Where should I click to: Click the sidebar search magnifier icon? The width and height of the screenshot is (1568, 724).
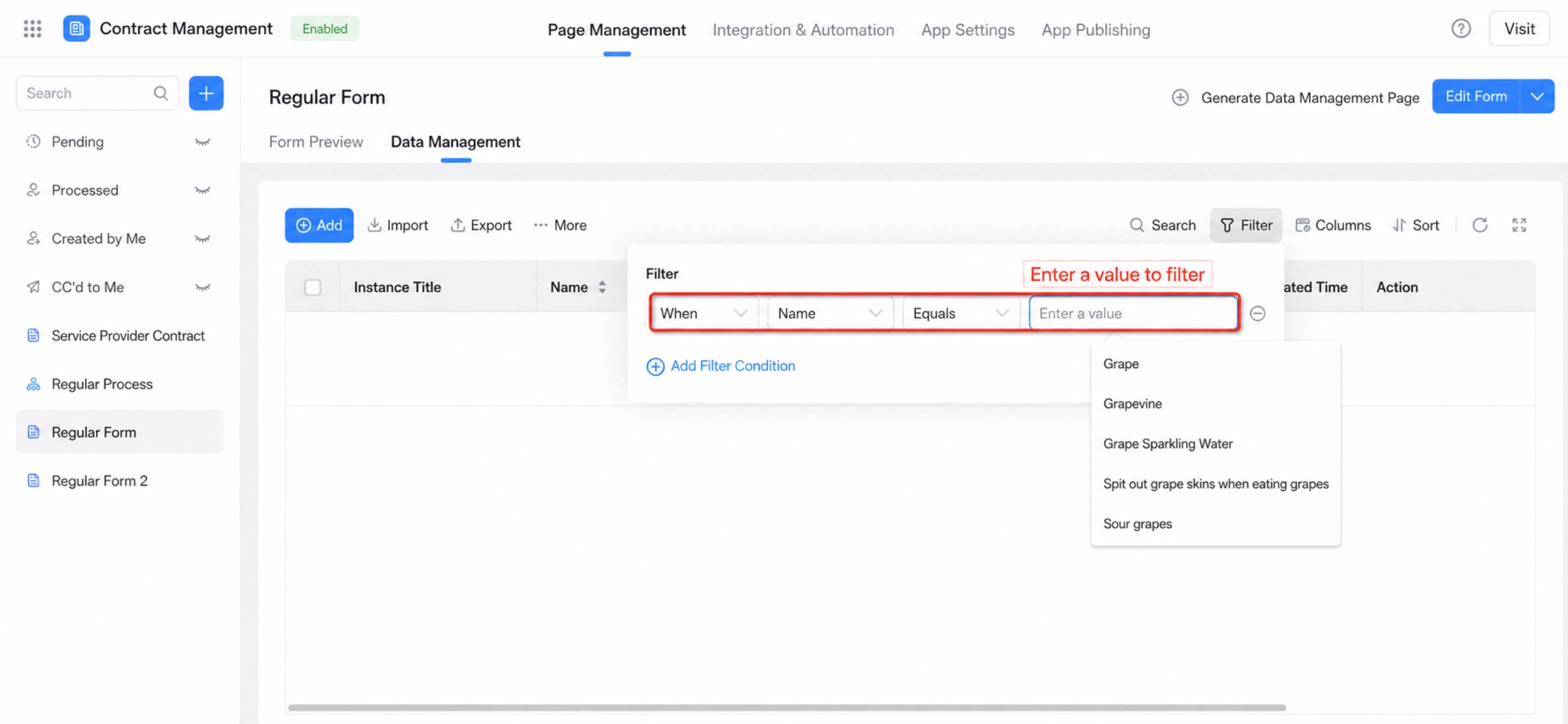161,93
